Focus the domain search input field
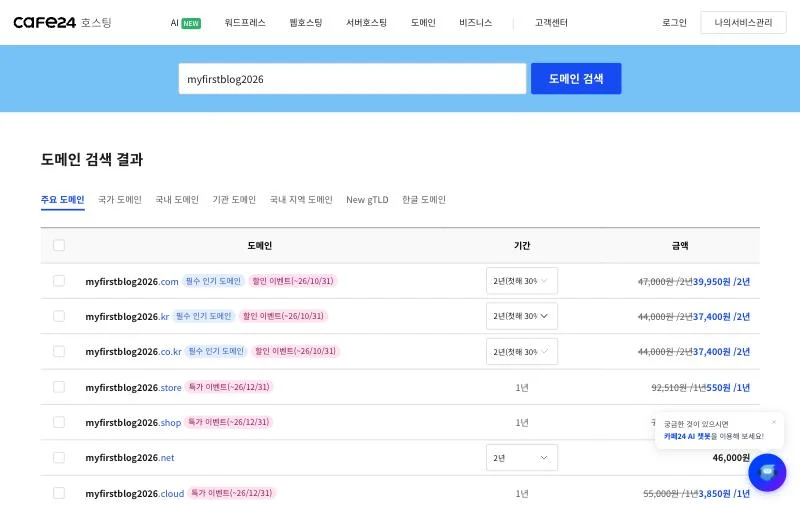The height and width of the screenshot is (505, 800). pos(352,79)
